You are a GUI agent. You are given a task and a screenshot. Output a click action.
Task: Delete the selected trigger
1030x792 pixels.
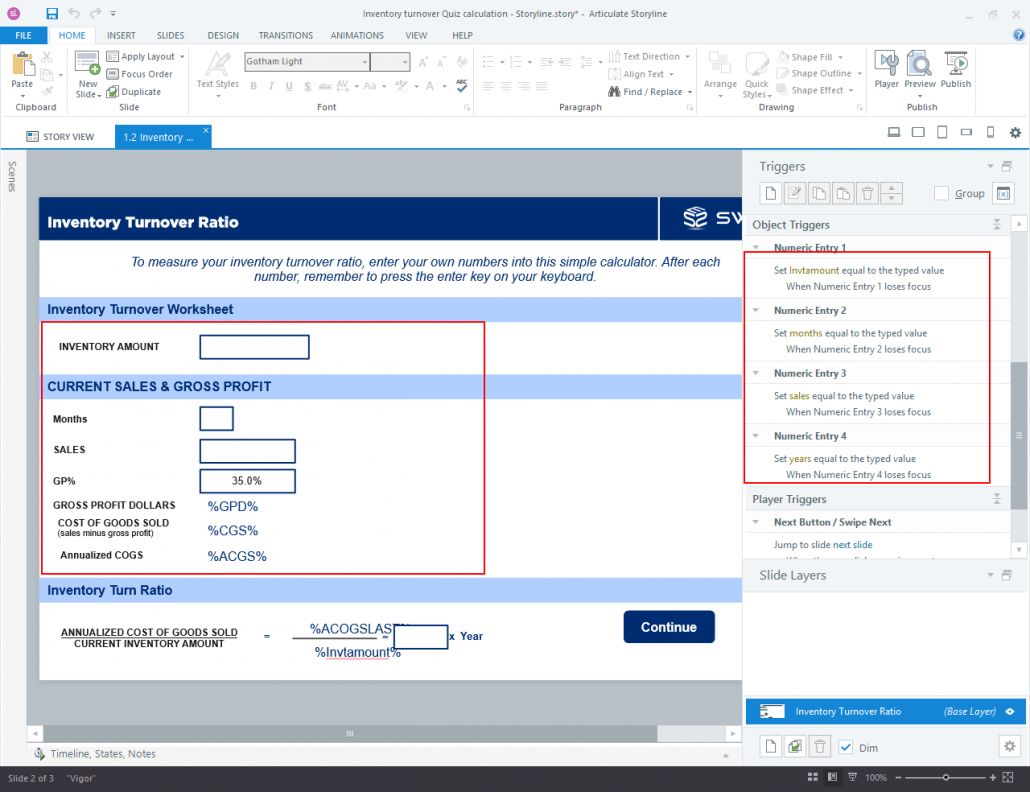866,192
